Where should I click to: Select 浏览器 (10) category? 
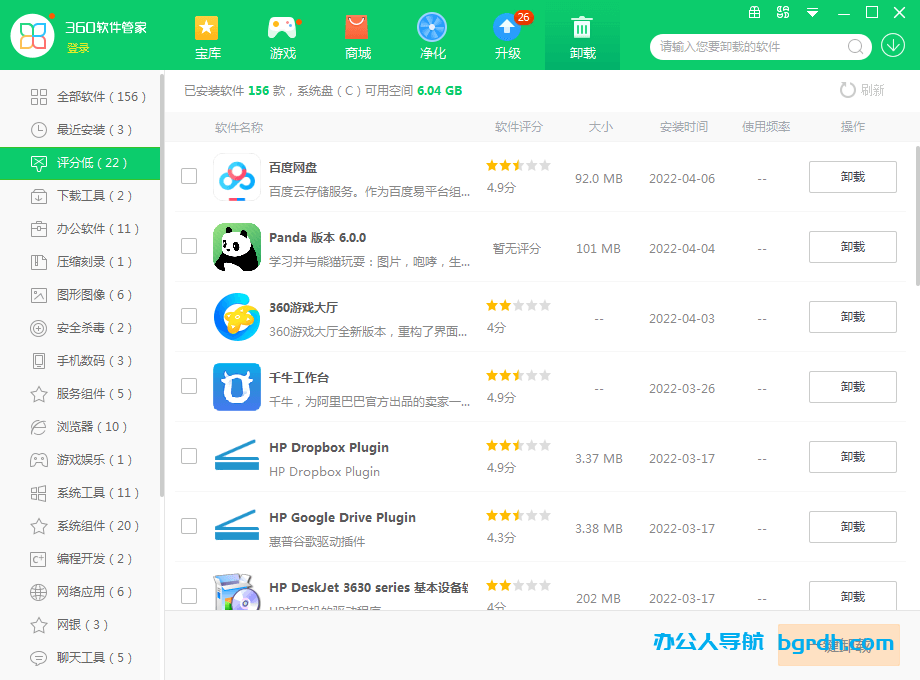point(80,427)
